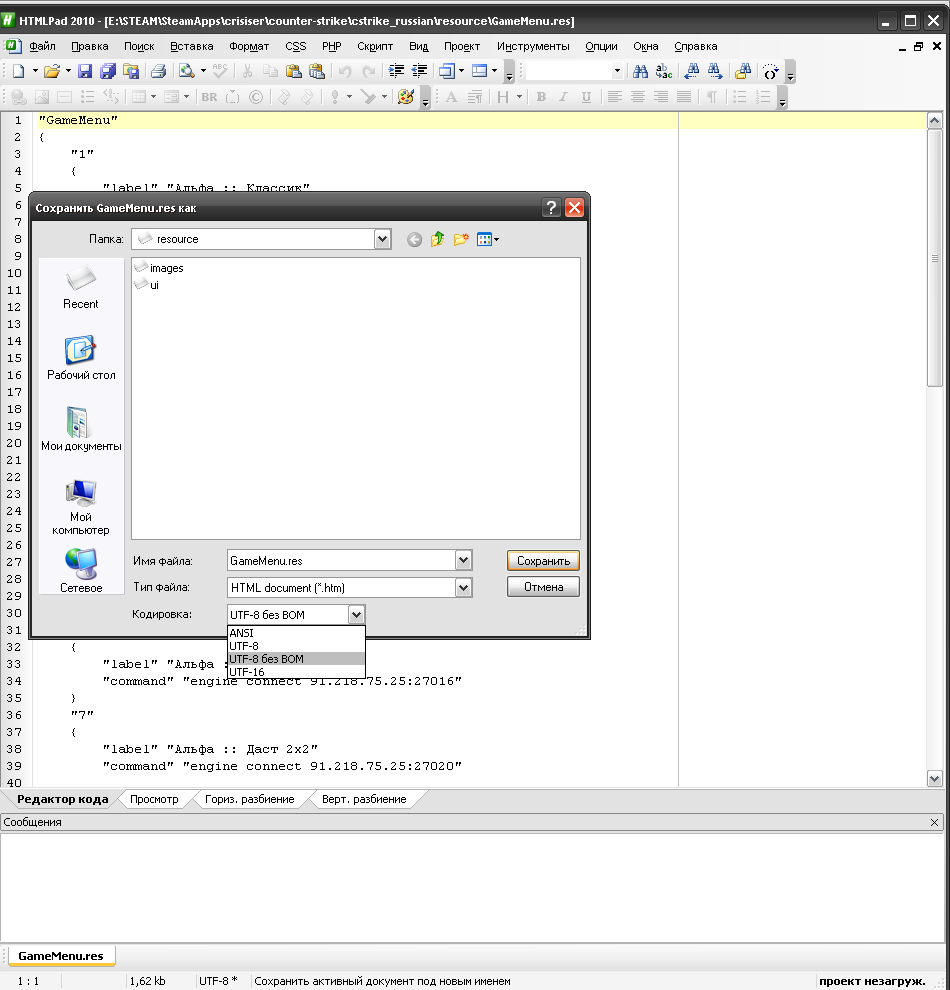Open the Формат menu
950x990 pixels.
248,46
